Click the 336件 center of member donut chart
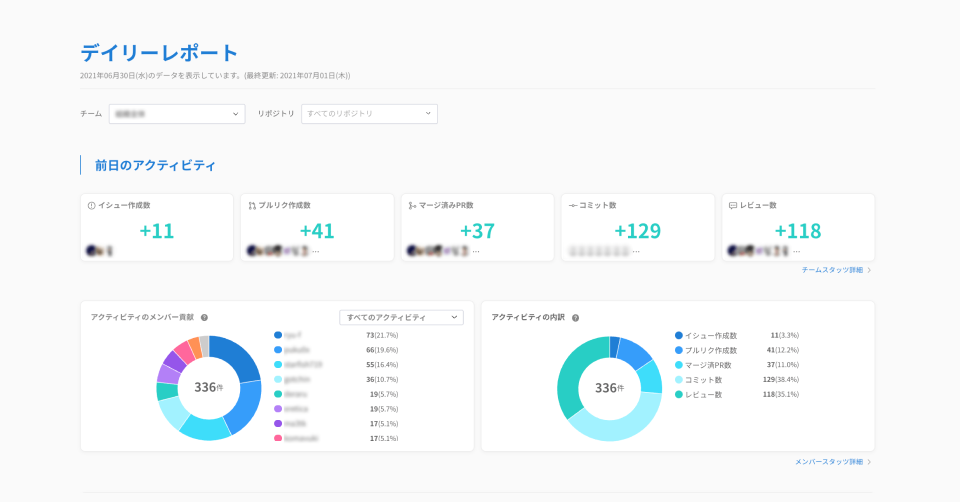Viewport: 960px width, 502px height. coord(209,388)
